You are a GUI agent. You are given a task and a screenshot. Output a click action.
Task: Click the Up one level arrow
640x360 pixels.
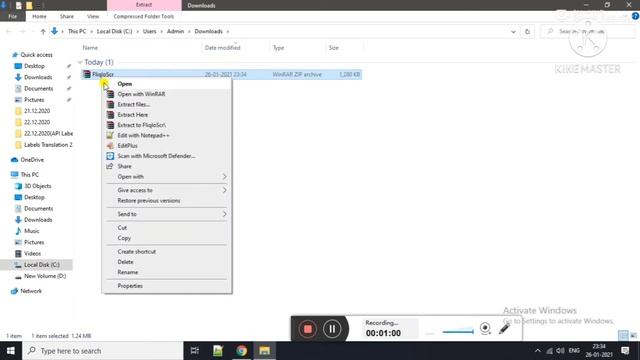43,31
